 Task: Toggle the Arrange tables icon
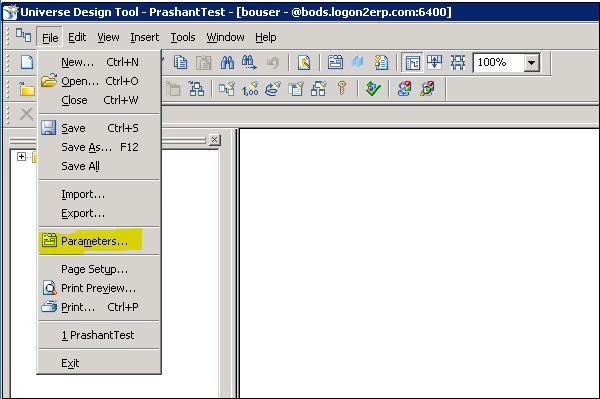click(412, 62)
